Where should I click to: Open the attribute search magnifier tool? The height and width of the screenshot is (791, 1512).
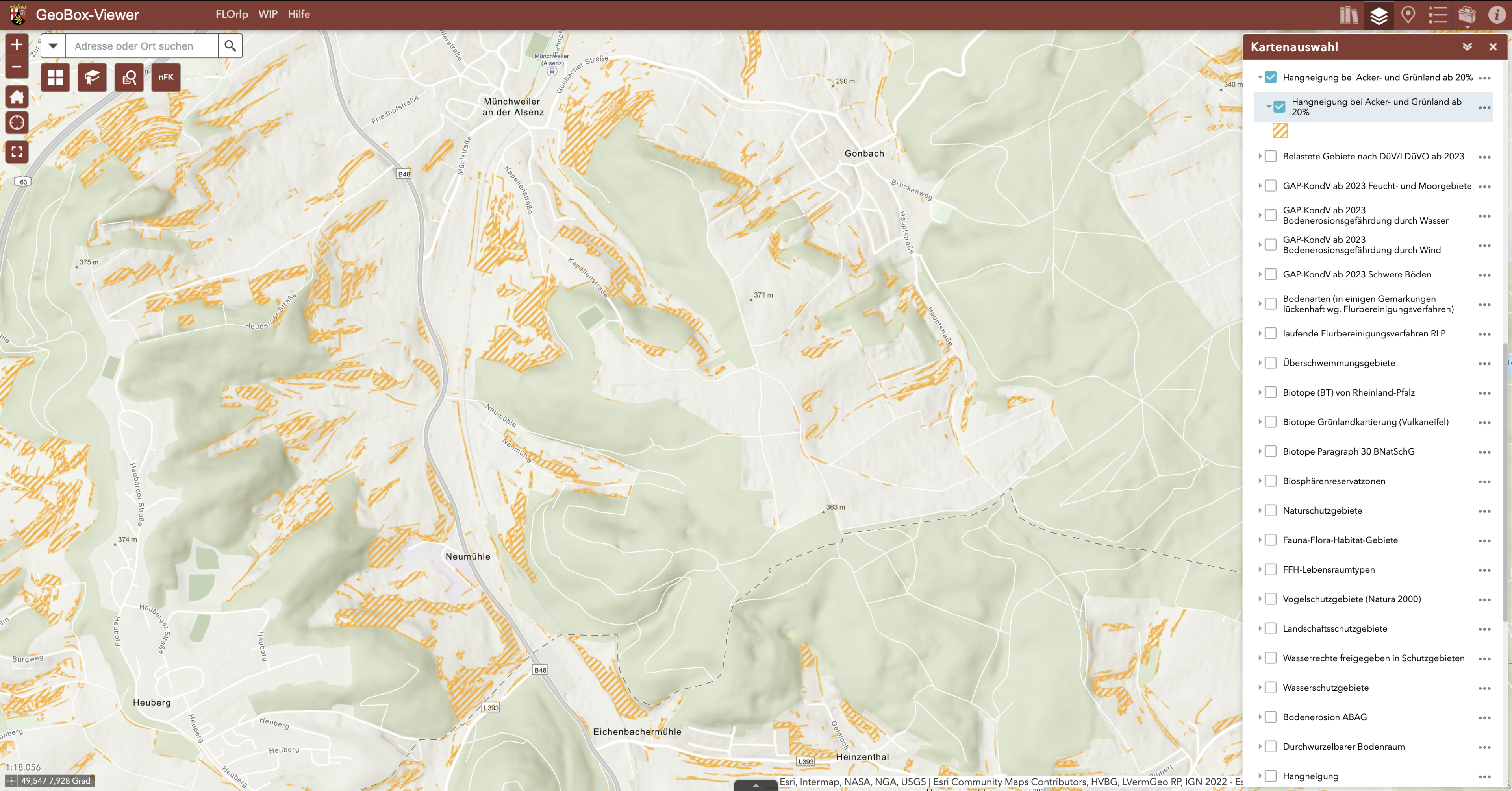pyautogui.click(x=129, y=77)
